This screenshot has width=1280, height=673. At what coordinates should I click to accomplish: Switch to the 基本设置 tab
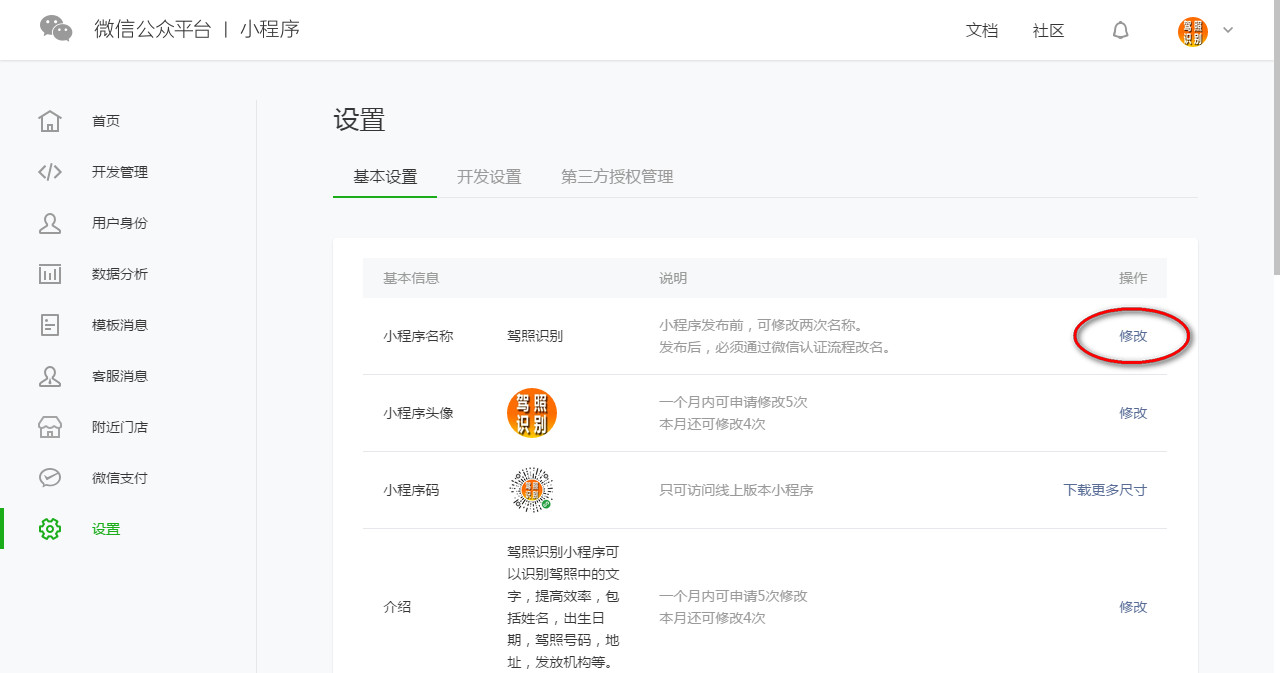tap(385, 177)
